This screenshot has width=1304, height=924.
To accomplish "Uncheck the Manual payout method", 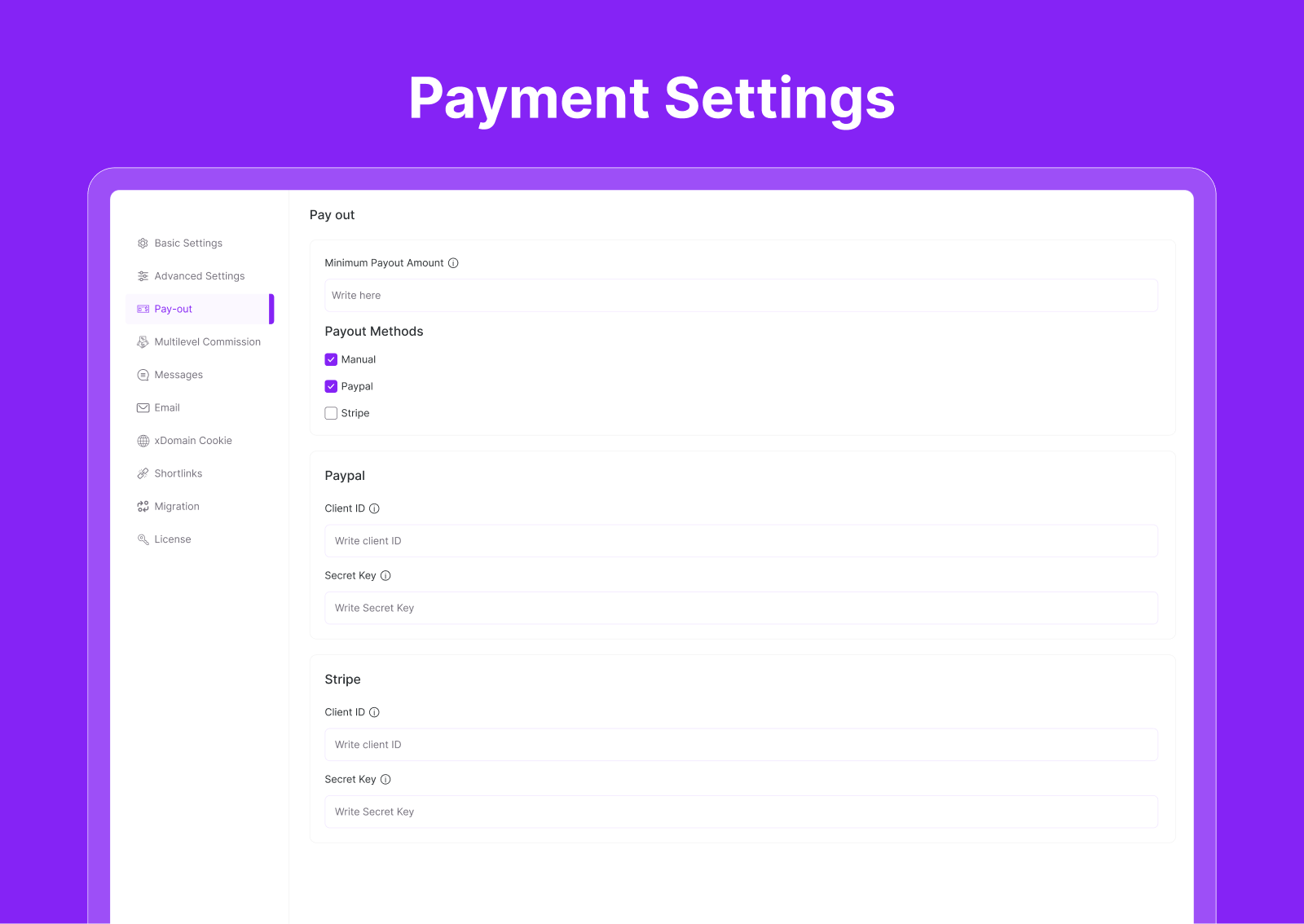I will [331, 359].
